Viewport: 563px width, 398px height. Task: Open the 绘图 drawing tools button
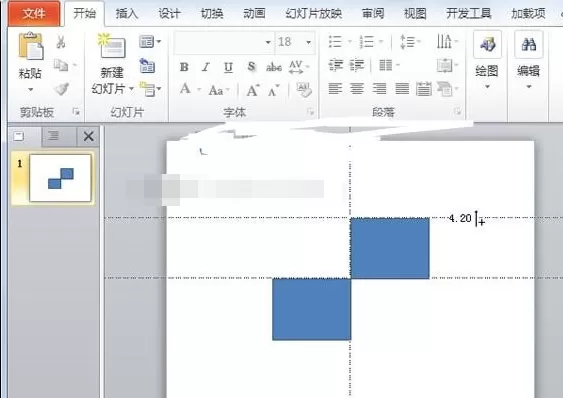point(487,60)
